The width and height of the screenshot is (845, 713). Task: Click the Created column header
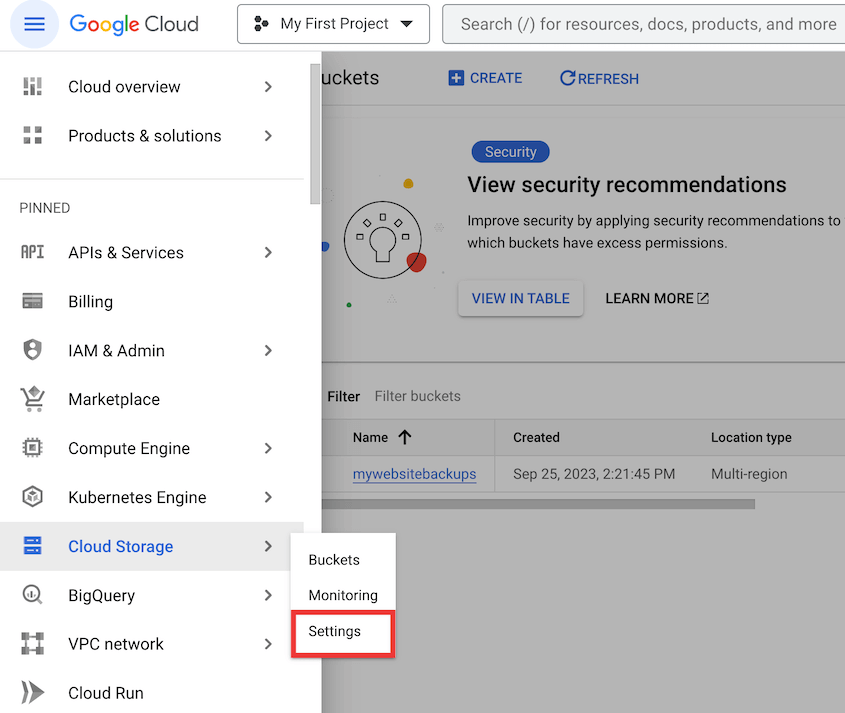(536, 437)
